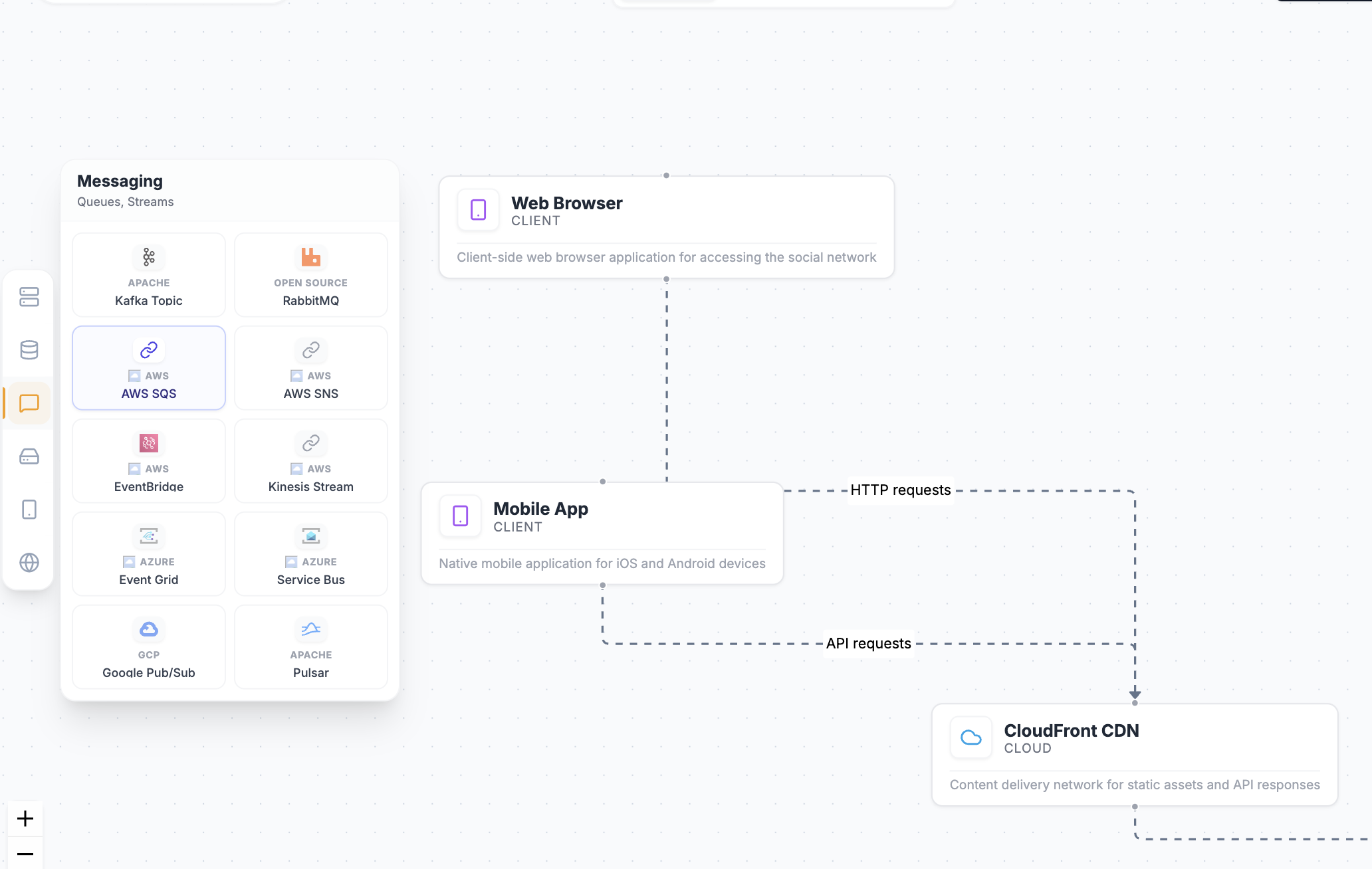Open the storage drive sidebar icon
Image resolution: width=1372 pixels, height=869 pixels.
coord(29,456)
